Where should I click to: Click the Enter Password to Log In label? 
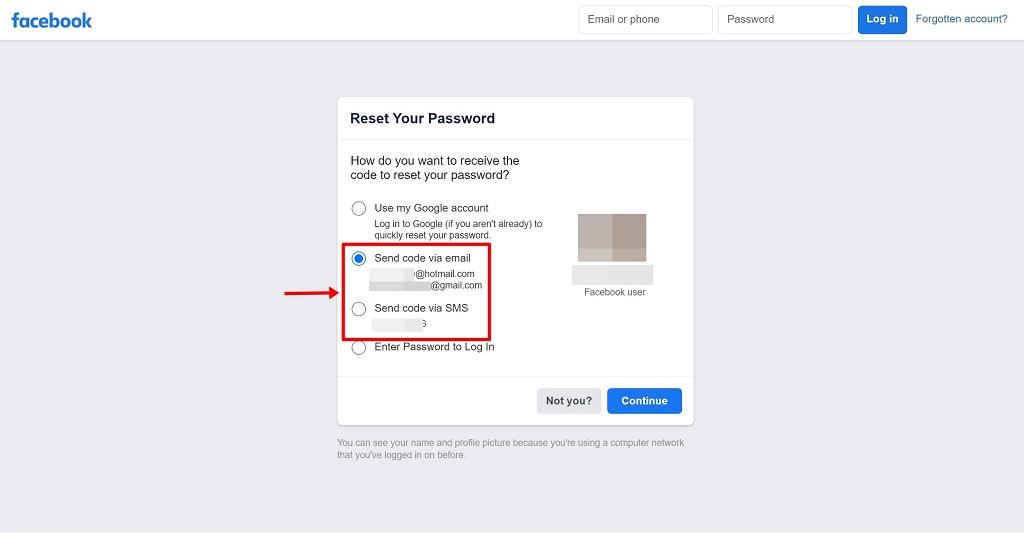point(434,347)
